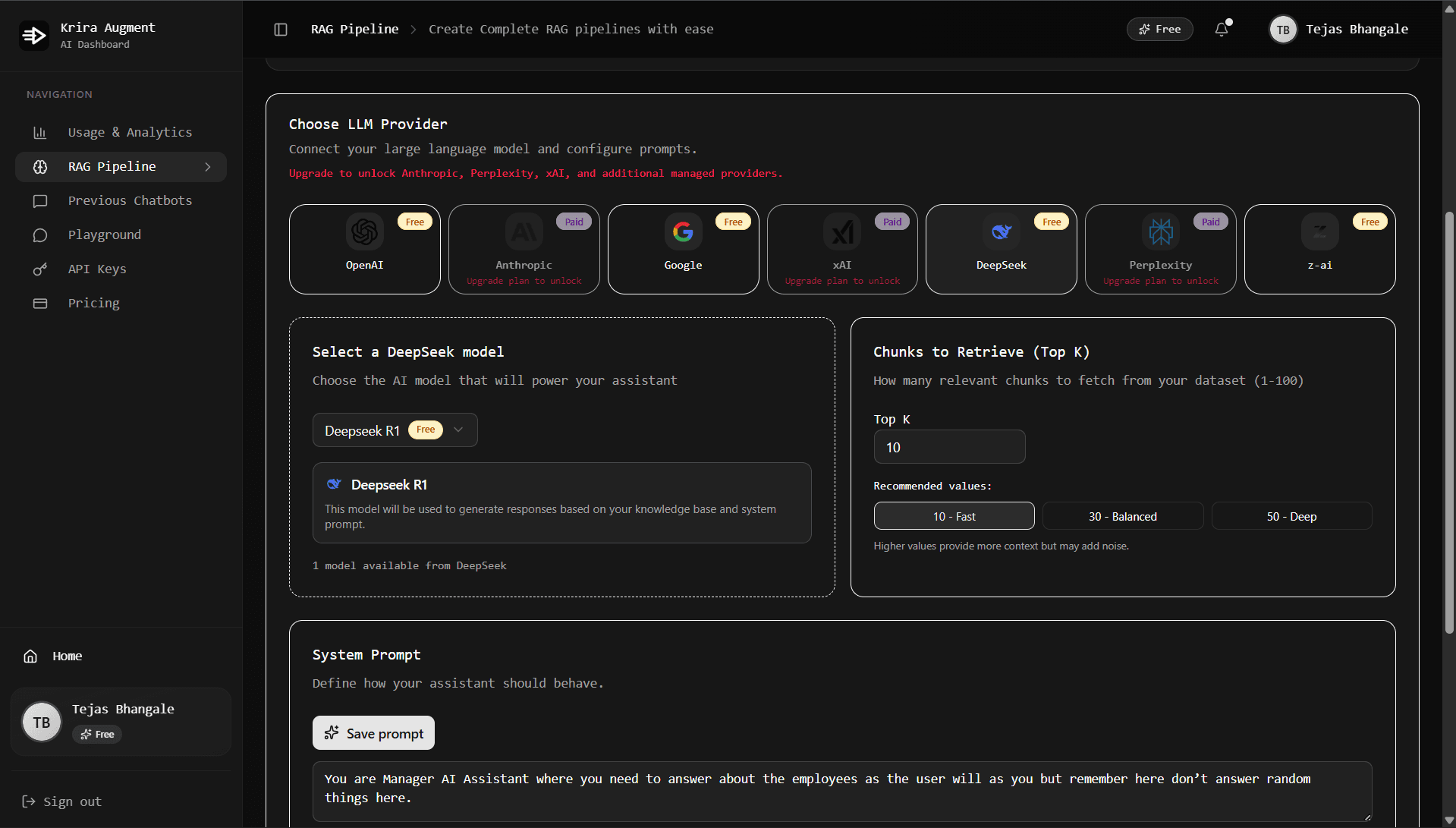Select the 30 - Balanced recommended value

(1123, 515)
